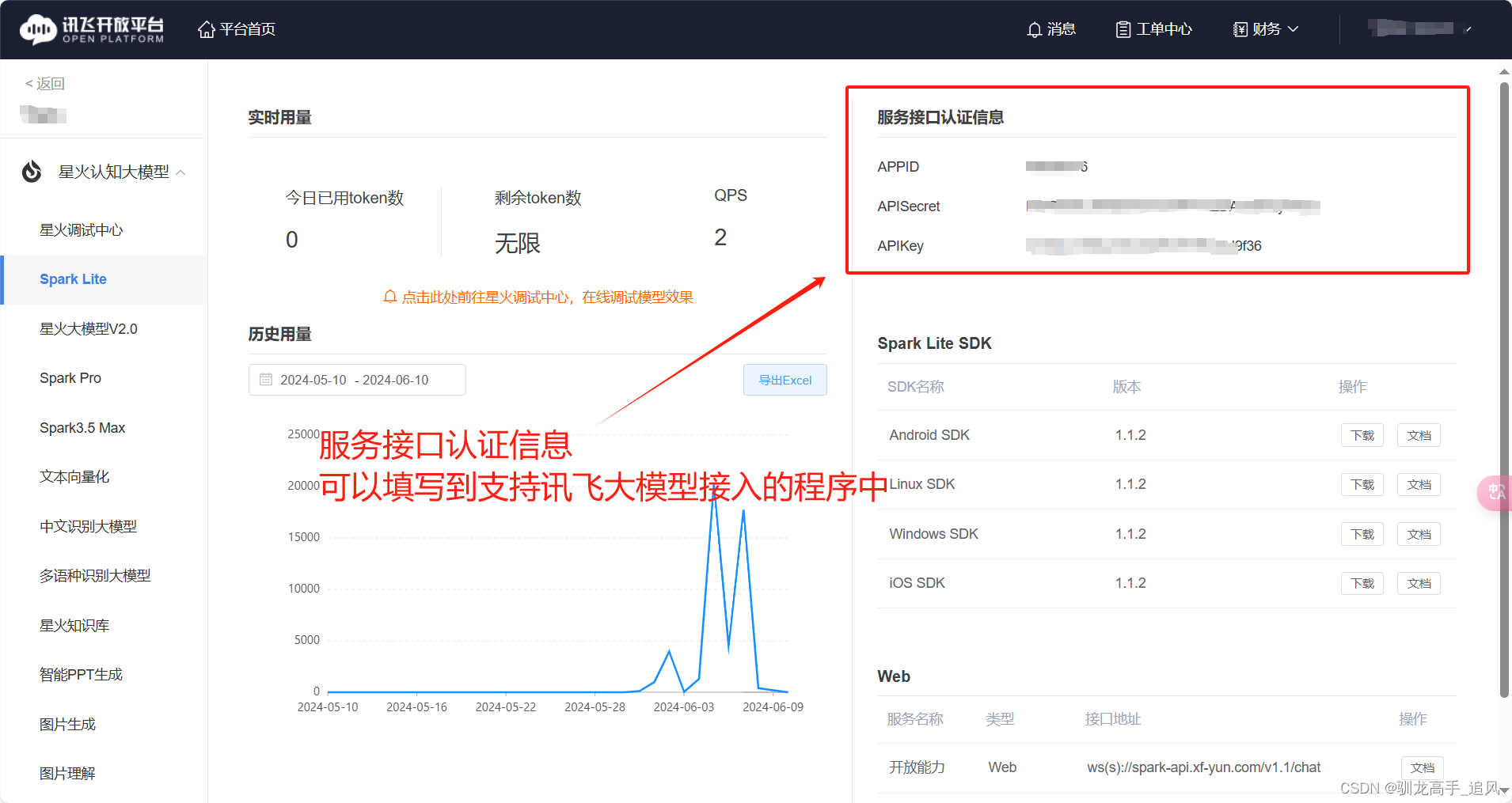Open the history date range picker
The width and height of the screenshot is (1512, 803).
[357, 380]
